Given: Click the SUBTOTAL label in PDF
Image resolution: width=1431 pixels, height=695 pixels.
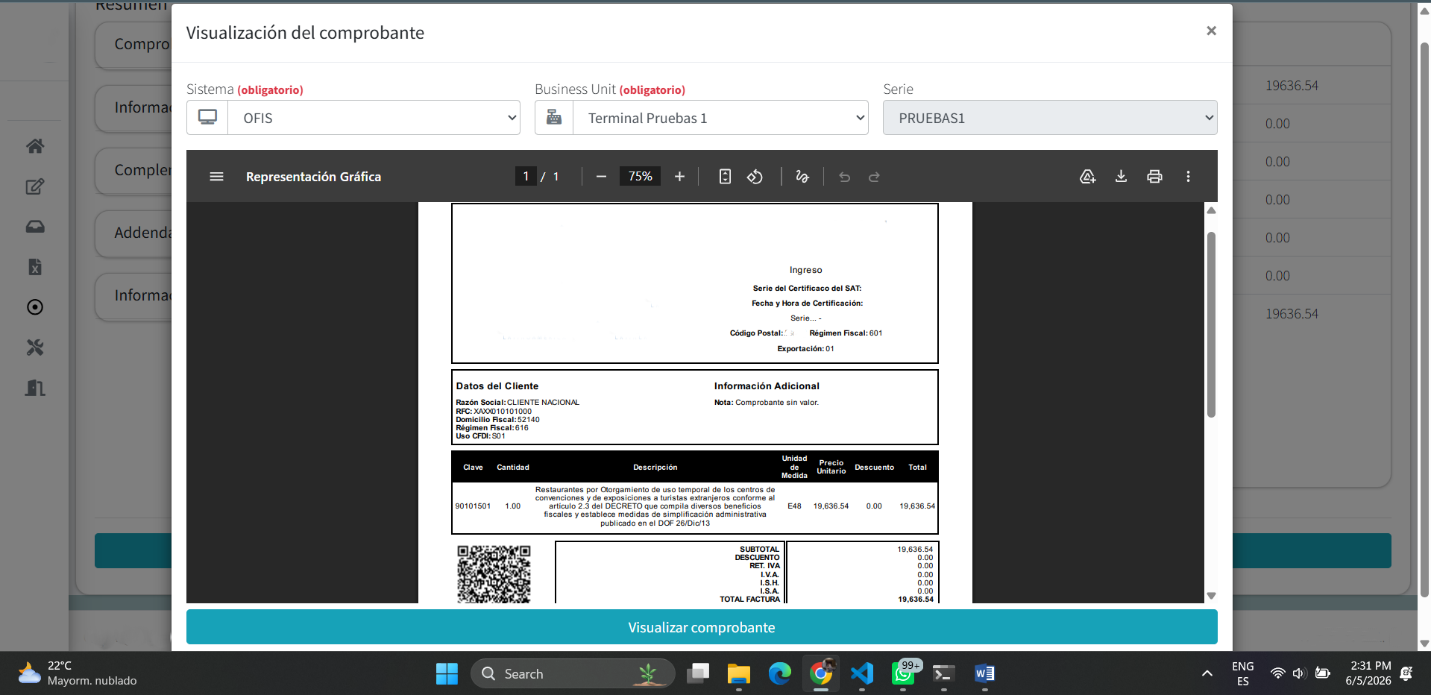Looking at the screenshot, I should point(759,549).
